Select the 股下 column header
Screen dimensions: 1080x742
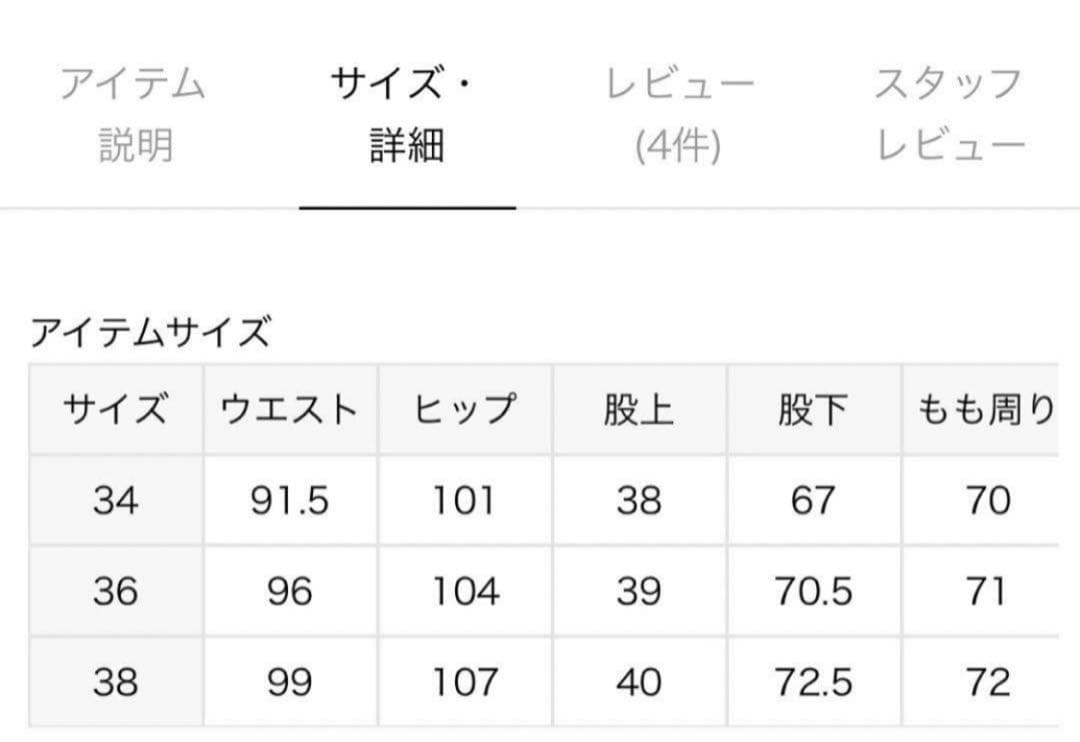pos(815,407)
